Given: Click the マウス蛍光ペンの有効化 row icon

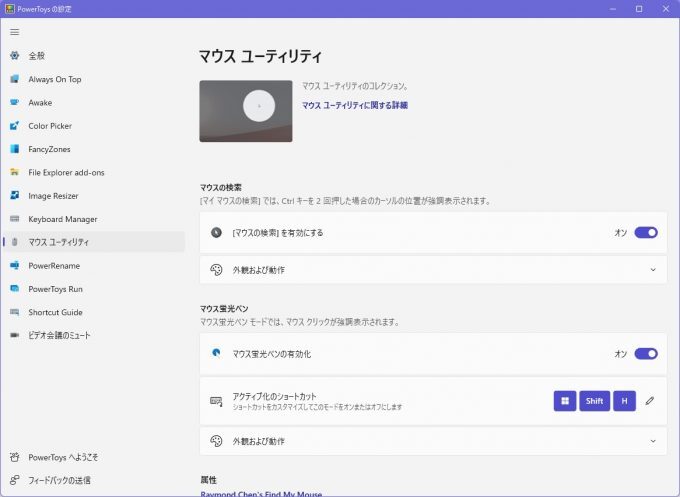Looking at the screenshot, I should 216,353.
